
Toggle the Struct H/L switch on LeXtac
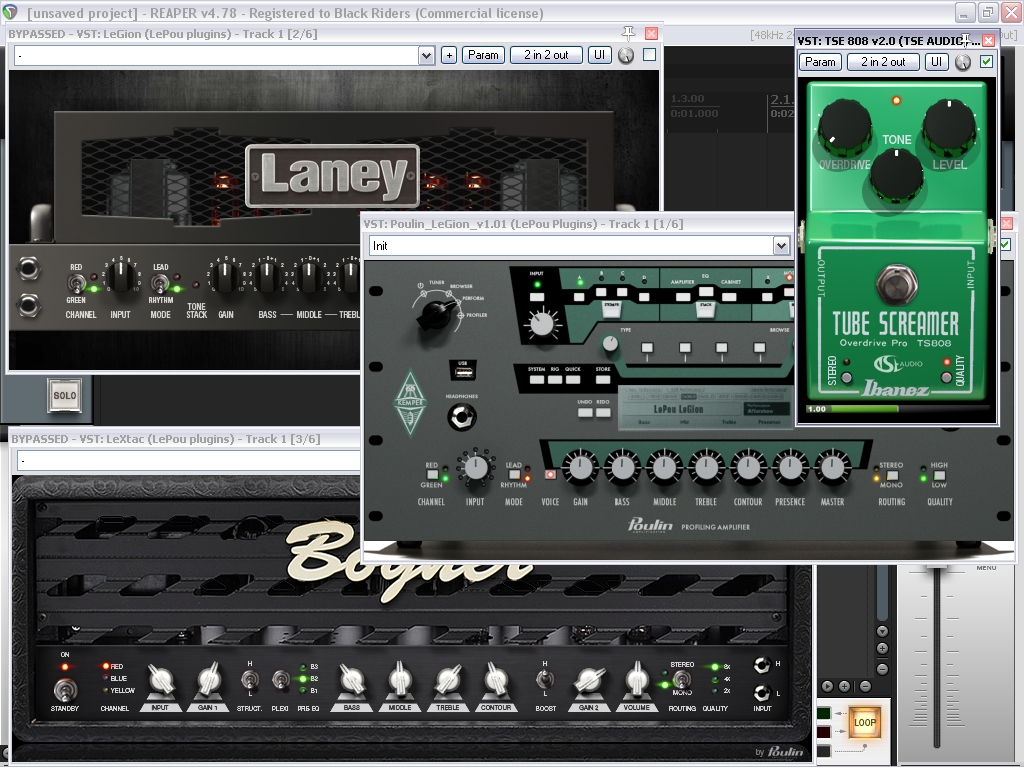click(249, 680)
